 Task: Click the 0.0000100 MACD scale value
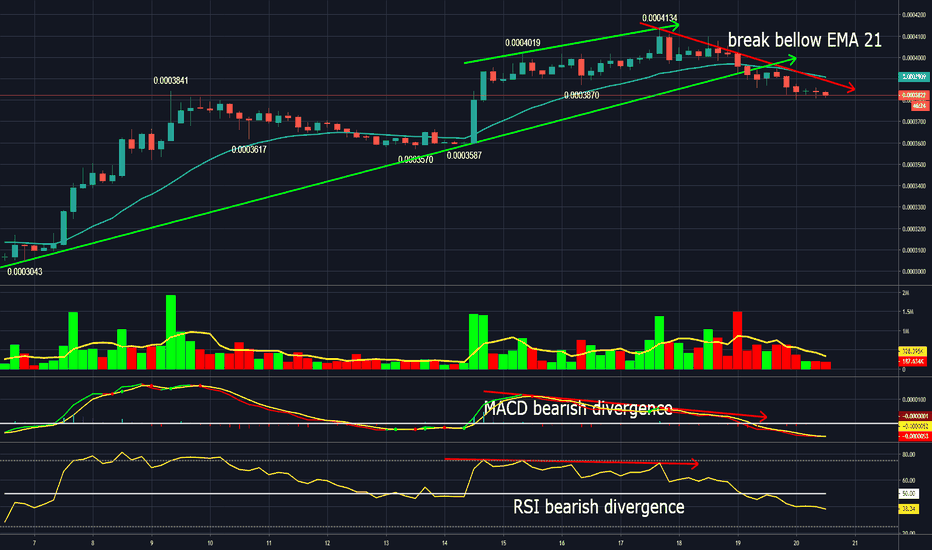(x=914, y=400)
